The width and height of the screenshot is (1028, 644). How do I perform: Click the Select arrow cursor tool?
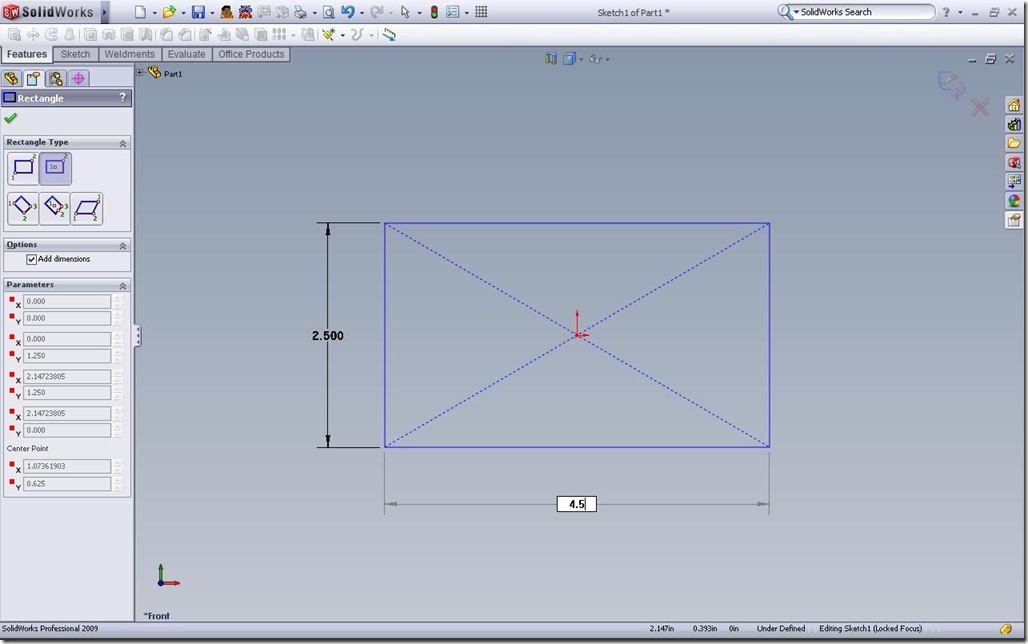(x=405, y=12)
